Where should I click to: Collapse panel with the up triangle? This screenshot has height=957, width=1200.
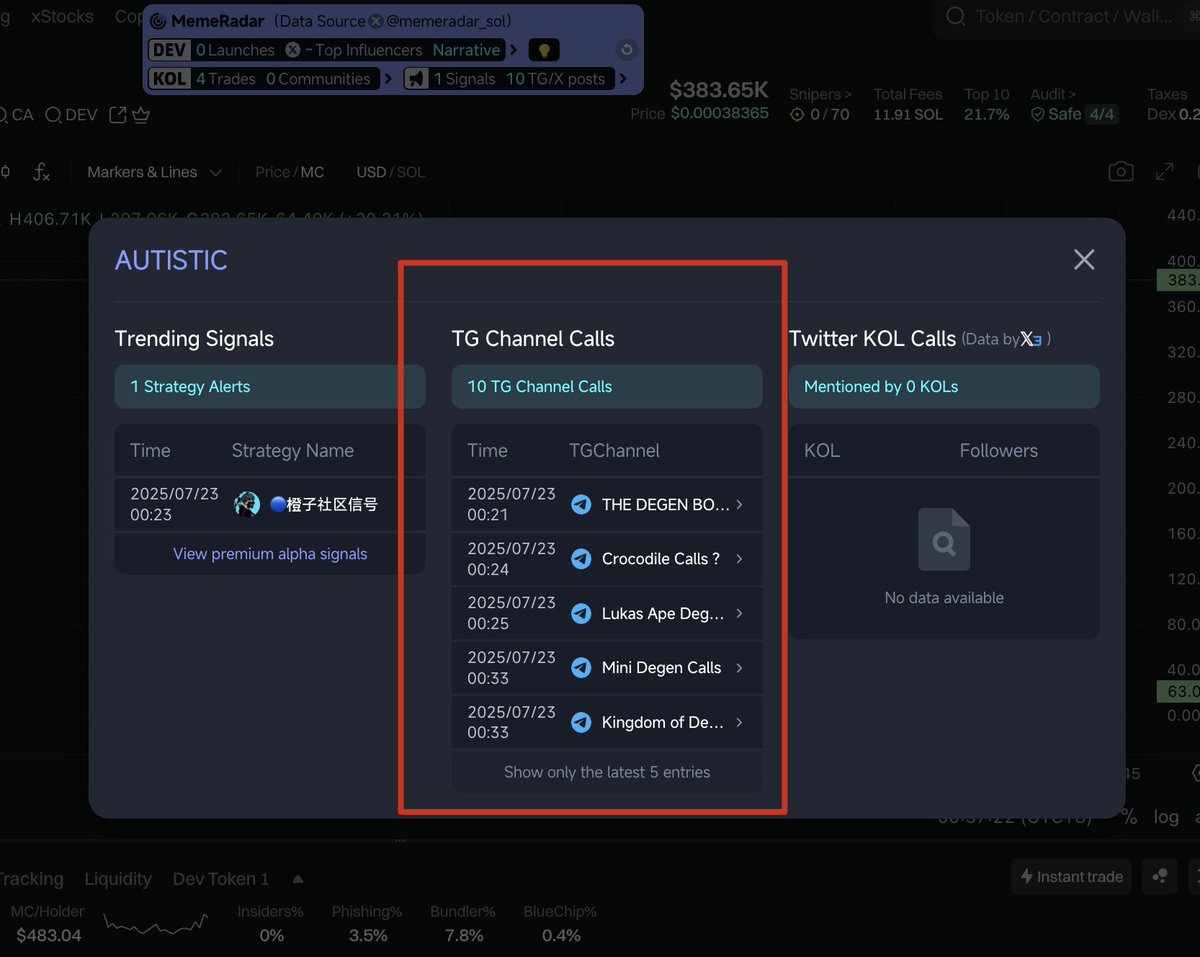(x=298, y=879)
